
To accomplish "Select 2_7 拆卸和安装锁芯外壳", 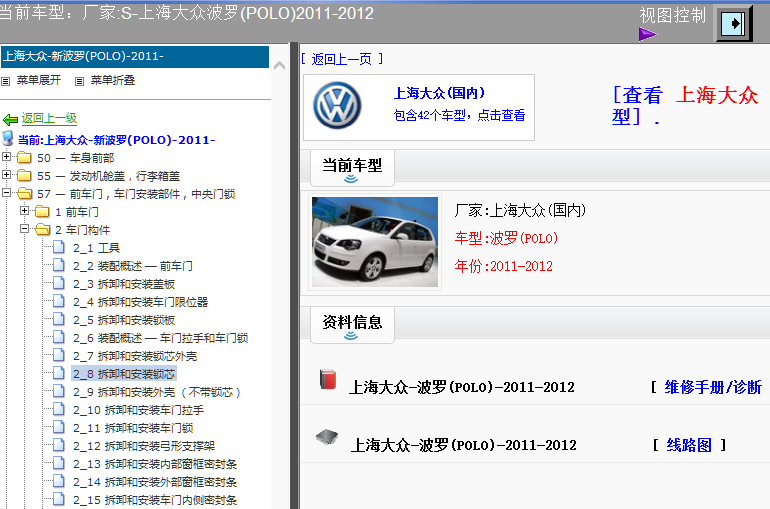I will (135, 356).
